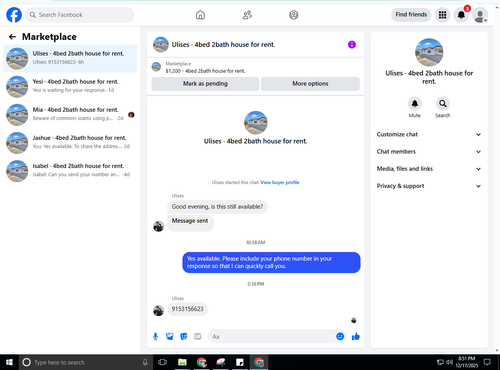The width and height of the screenshot is (500, 370).
Task: Open the View buyer profile link
Action: coord(280,182)
